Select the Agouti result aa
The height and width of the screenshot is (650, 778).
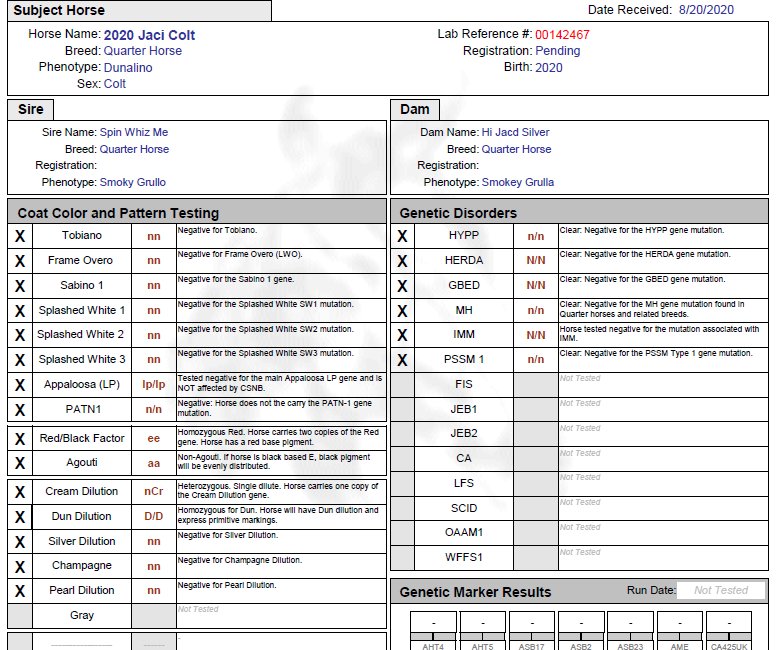154,463
